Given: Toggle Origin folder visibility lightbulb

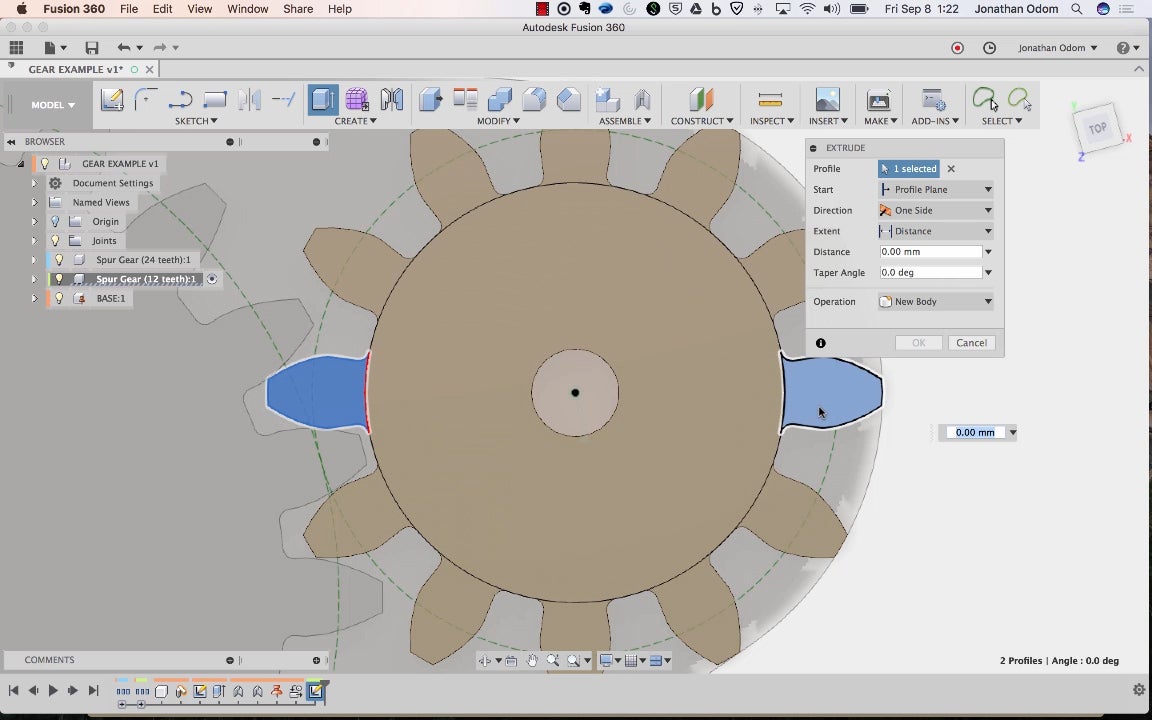Looking at the screenshot, I should tap(55, 222).
